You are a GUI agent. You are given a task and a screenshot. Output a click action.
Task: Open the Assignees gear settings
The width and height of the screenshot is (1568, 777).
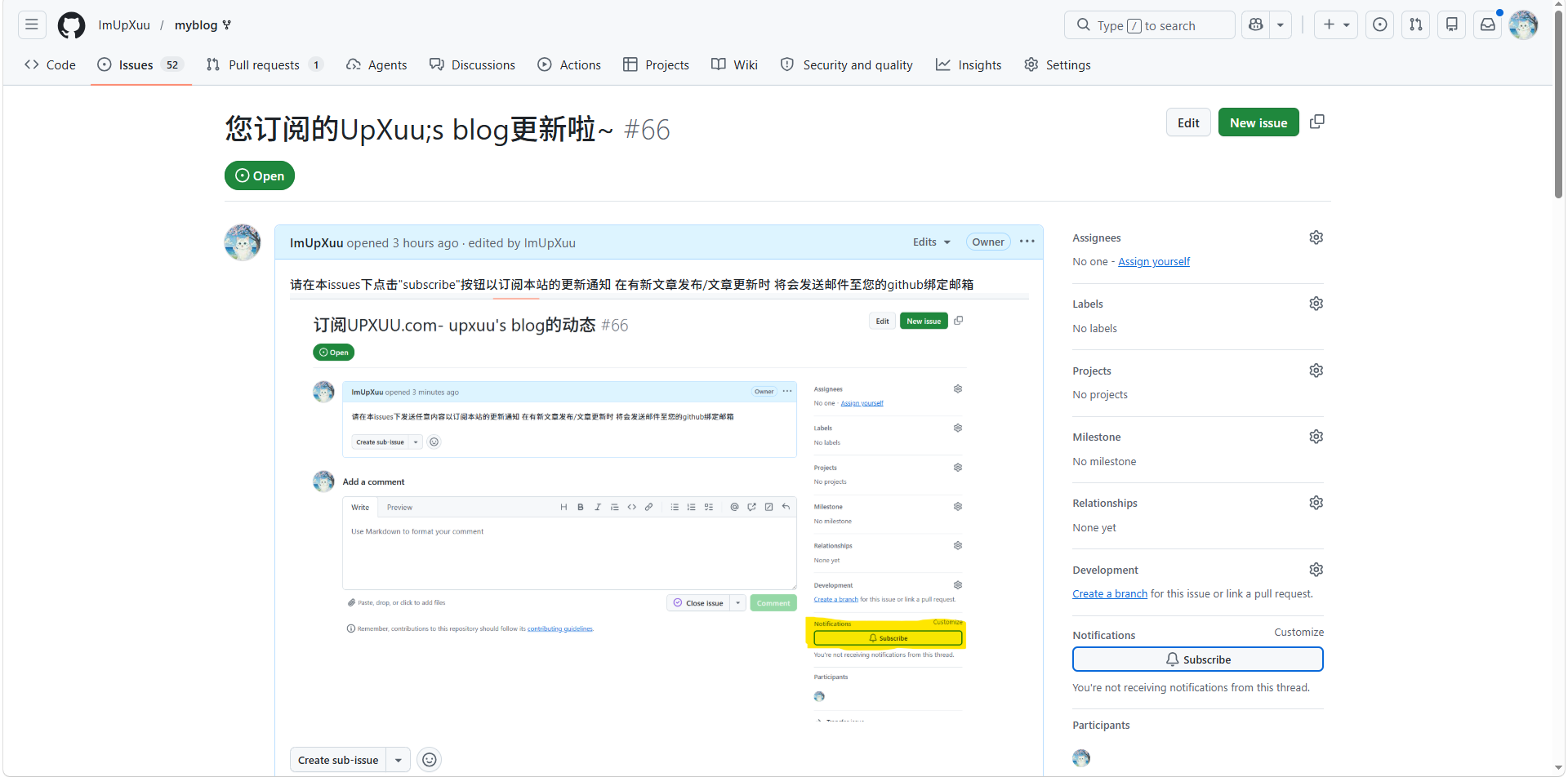point(1316,238)
